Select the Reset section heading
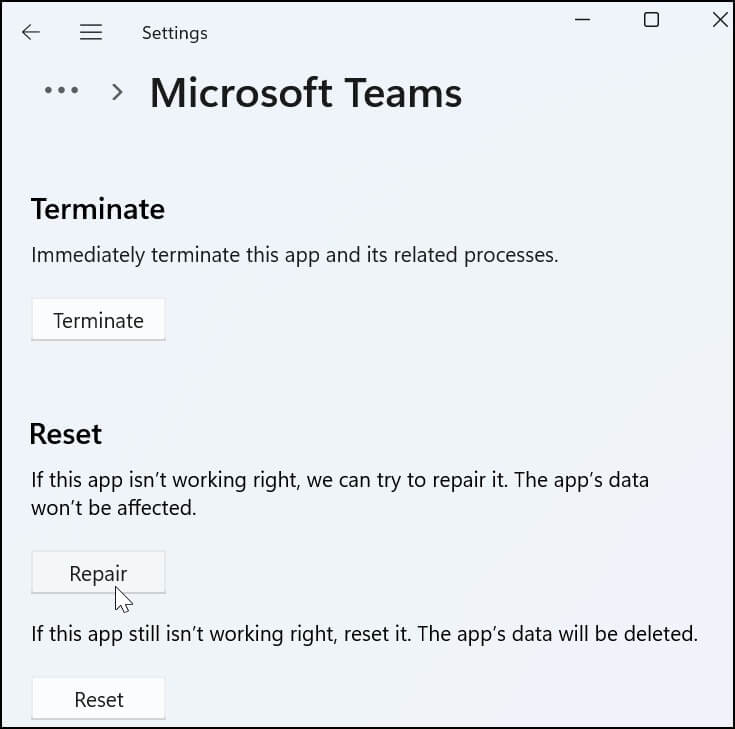The height and width of the screenshot is (729, 735). point(66,434)
